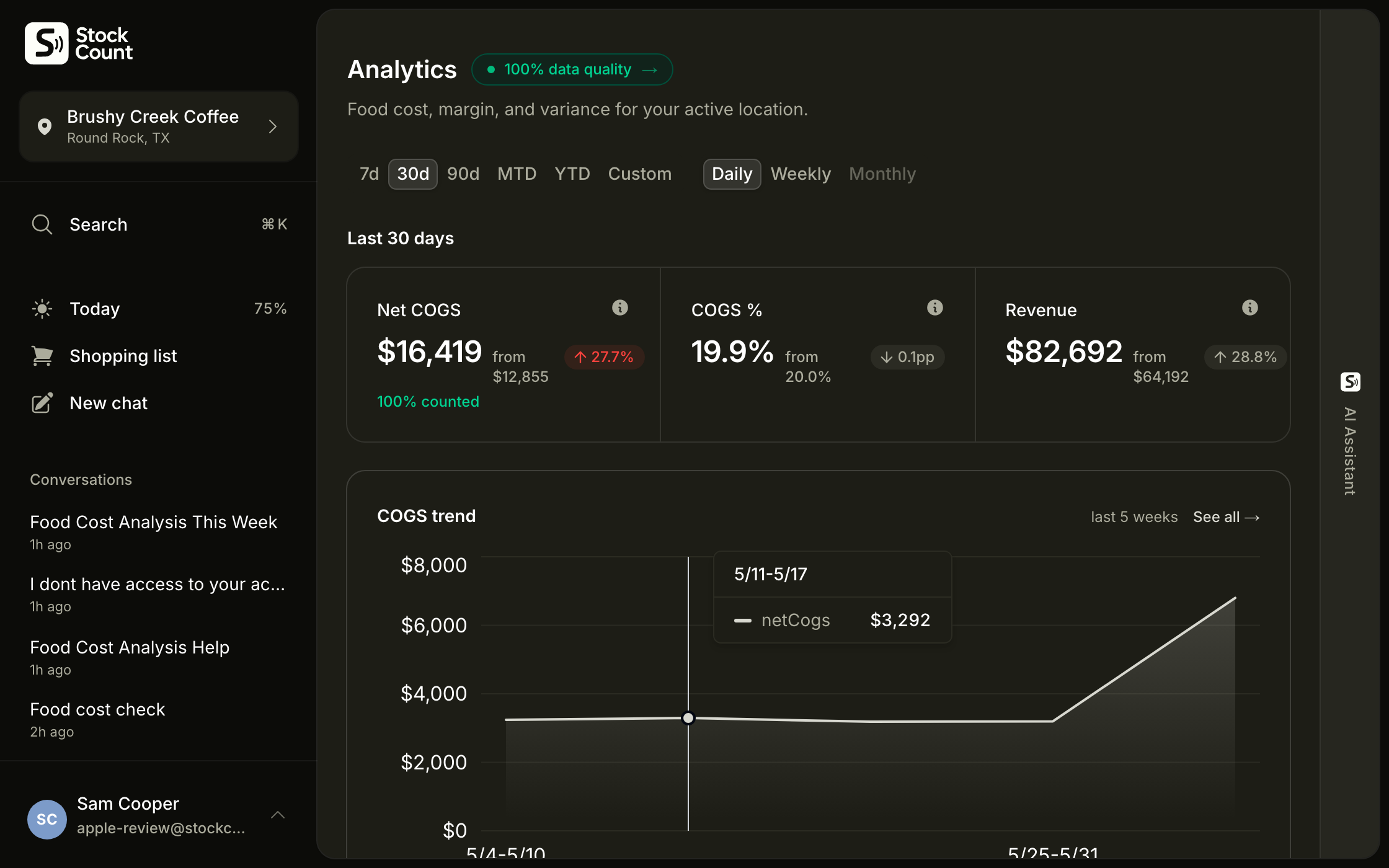The height and width of the screenshot is (868, 1389).
Task: Click the Search magnifier icon
Action: (x=42, y=224)
